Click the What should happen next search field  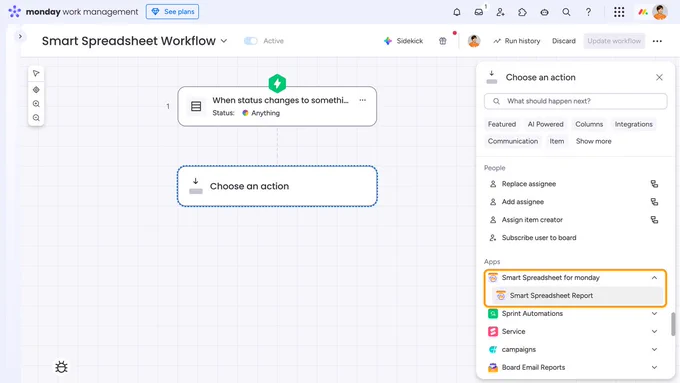pos(575,101)
